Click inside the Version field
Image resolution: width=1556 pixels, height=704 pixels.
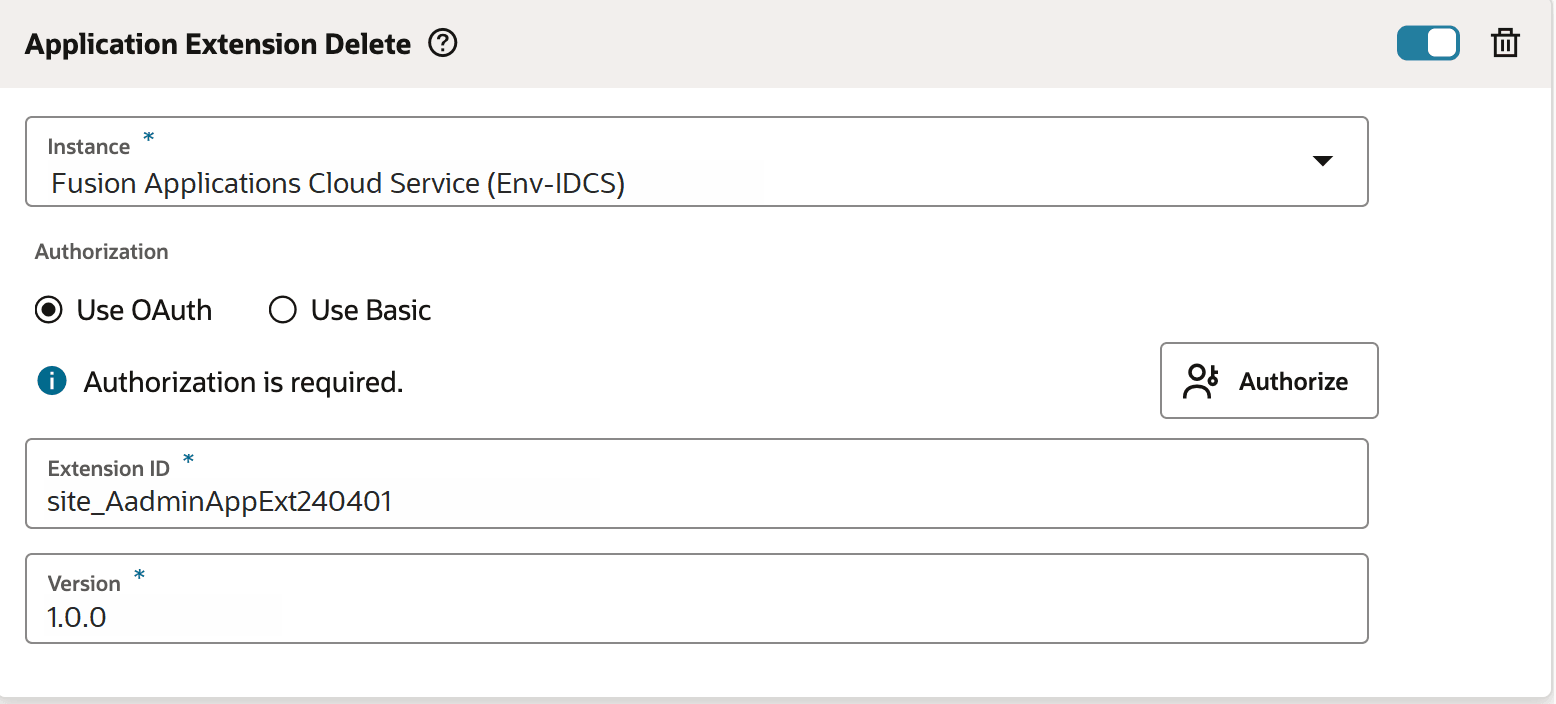point(400,617)
